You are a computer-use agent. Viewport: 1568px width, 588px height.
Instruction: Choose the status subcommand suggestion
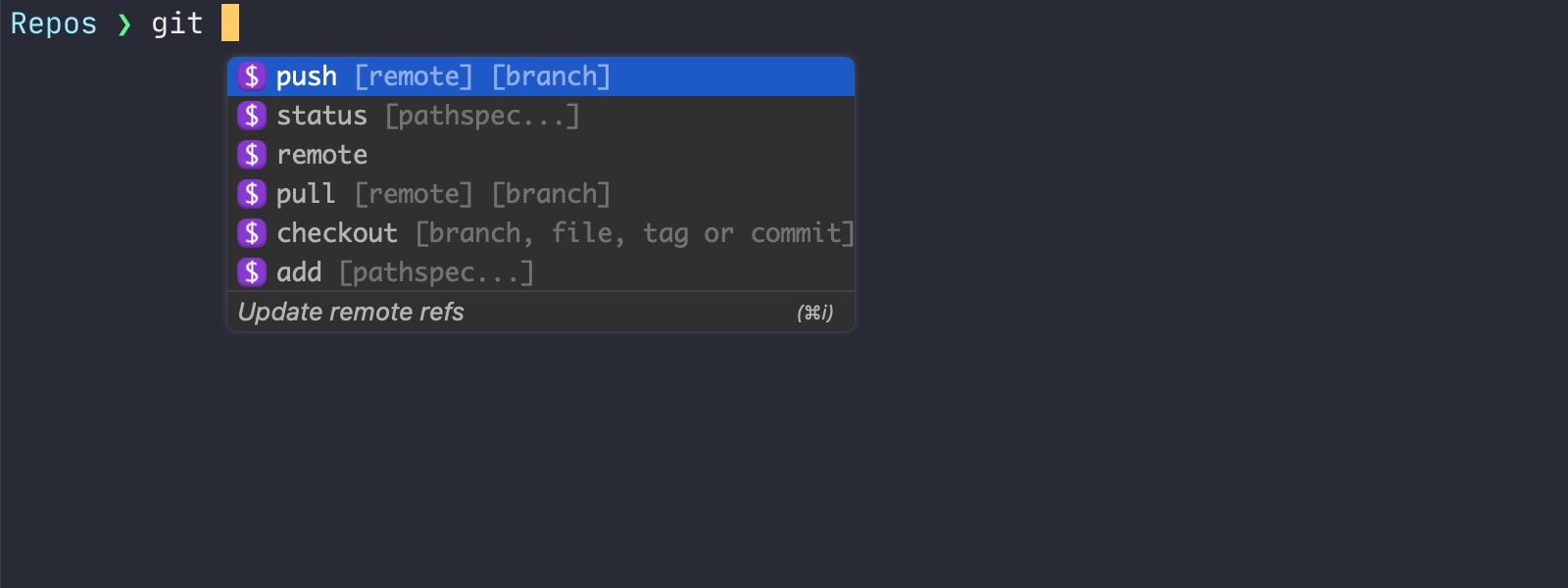pyautogui.click(x=321, y=116)
